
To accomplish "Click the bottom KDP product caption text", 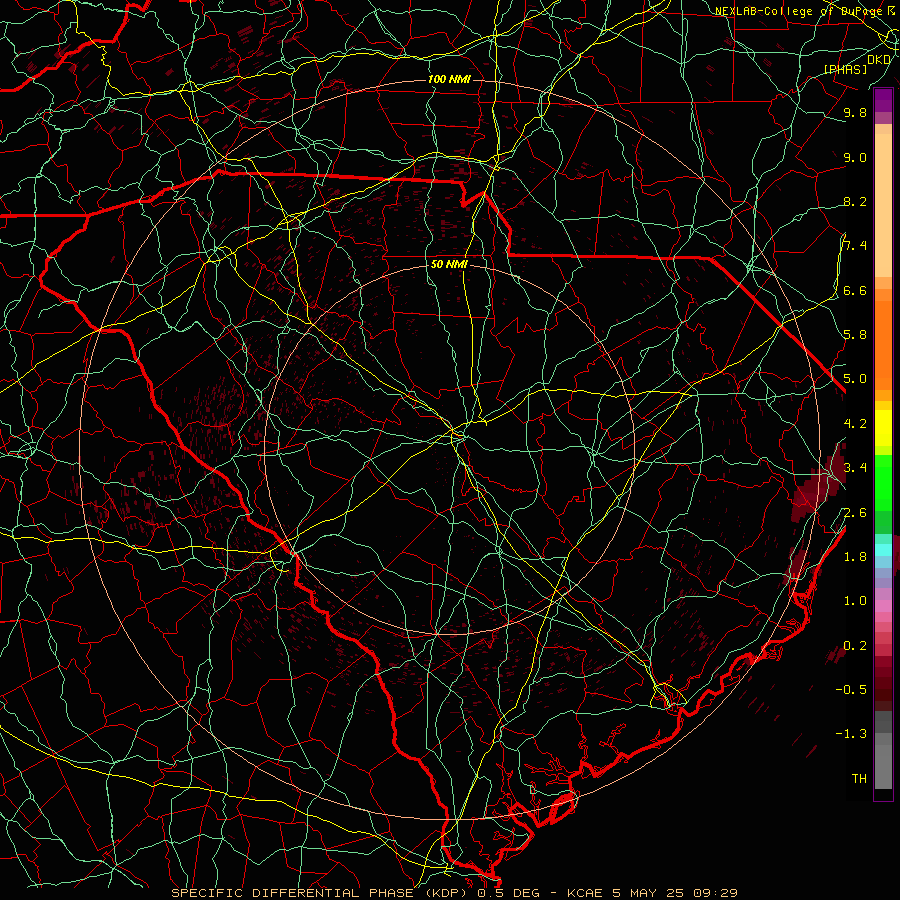I will coord(454,893).
